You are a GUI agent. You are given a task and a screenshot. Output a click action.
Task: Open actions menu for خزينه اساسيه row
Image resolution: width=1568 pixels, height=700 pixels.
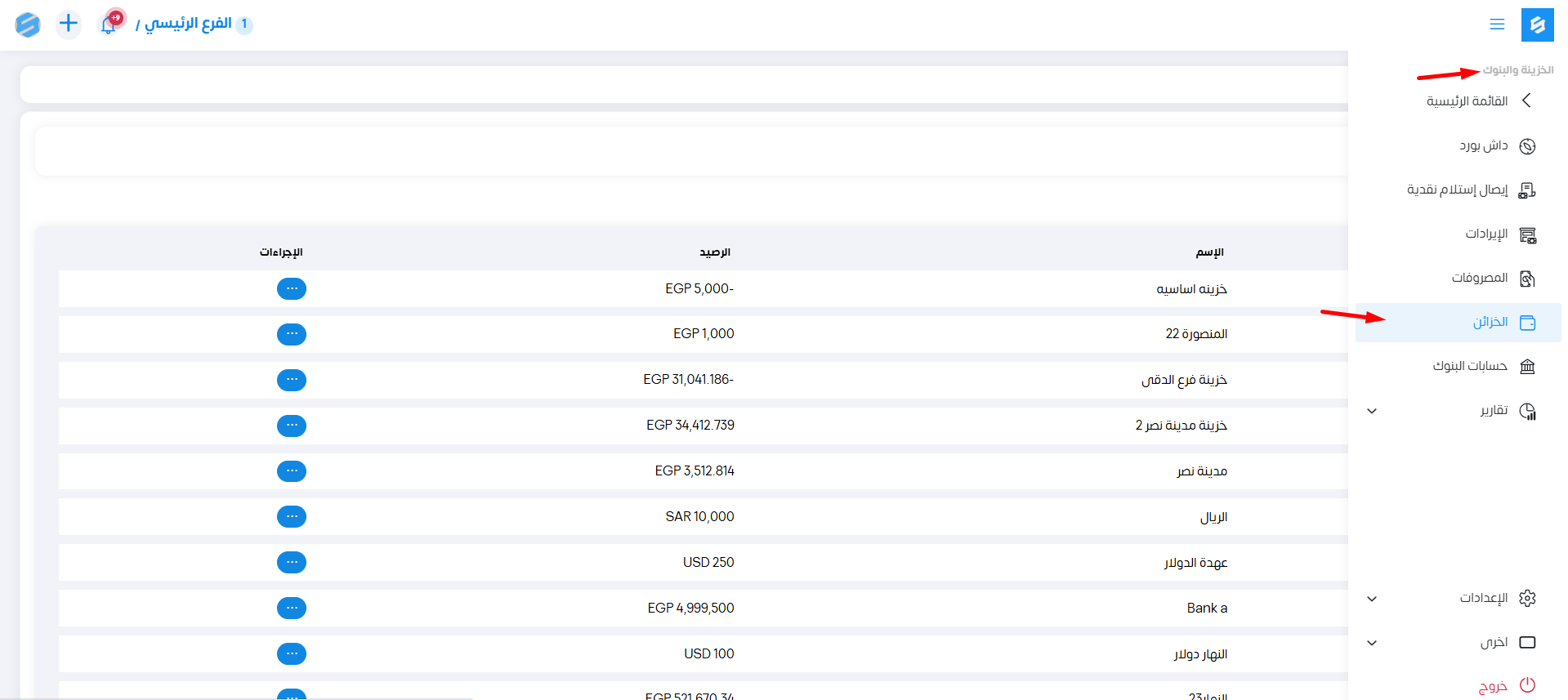click(292, 289)
